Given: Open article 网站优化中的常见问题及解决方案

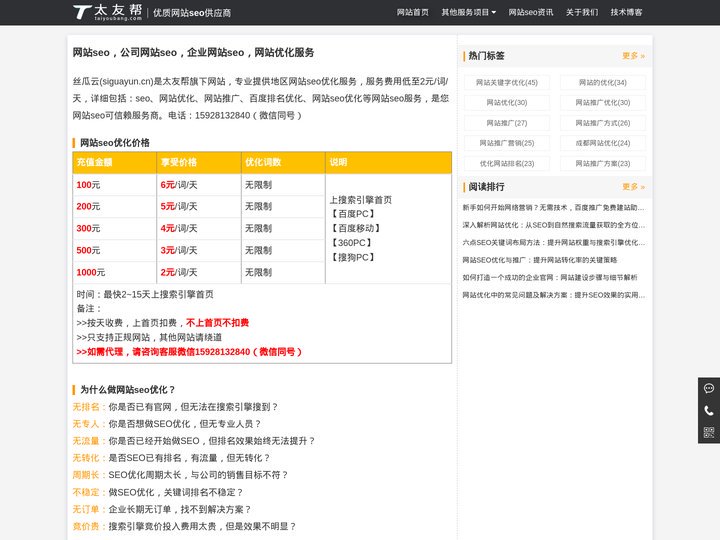Looking at the screenshot, I should (x=553, y=295).
